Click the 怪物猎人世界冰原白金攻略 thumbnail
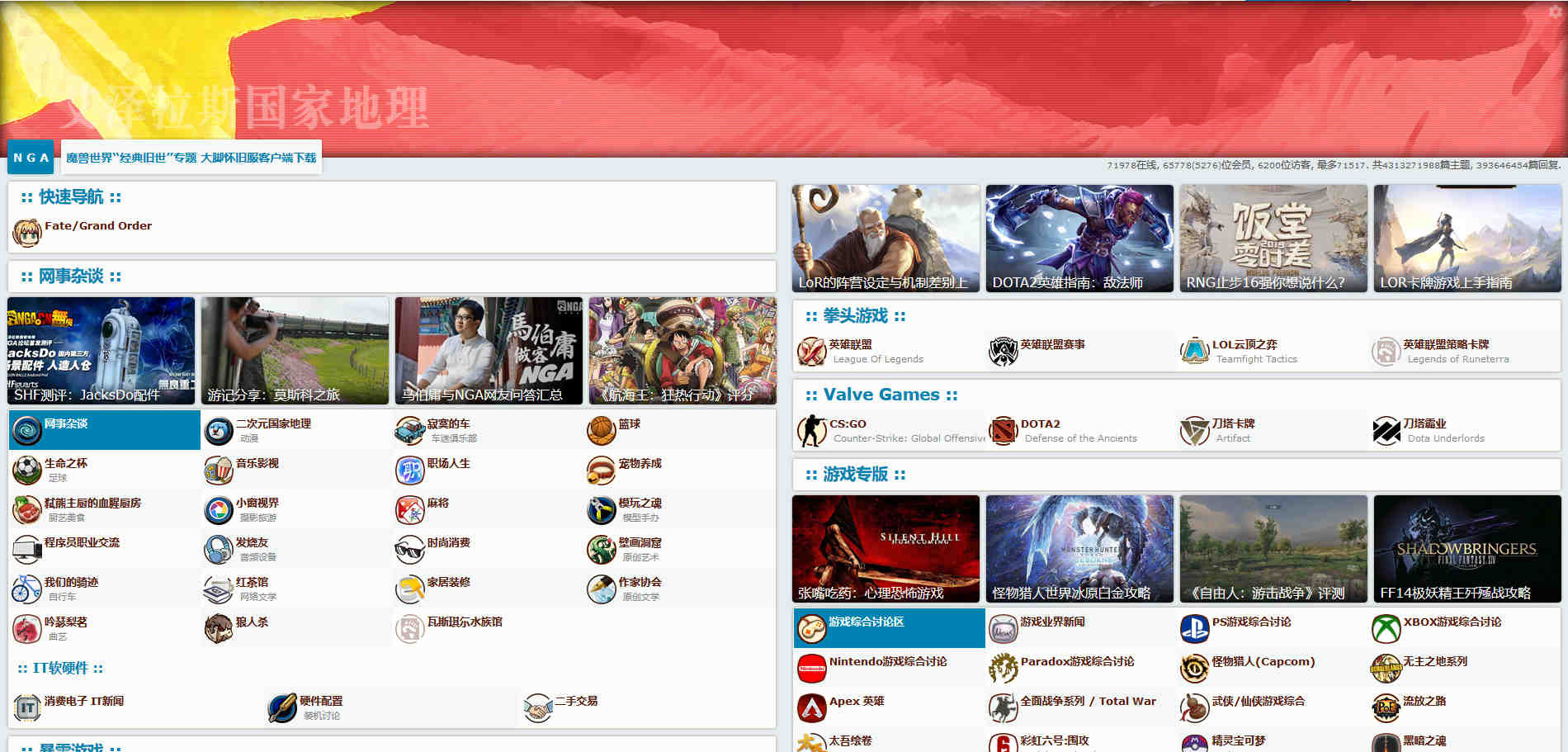Viewport: 1568px width, 752px height. (x=1079, y=549)
